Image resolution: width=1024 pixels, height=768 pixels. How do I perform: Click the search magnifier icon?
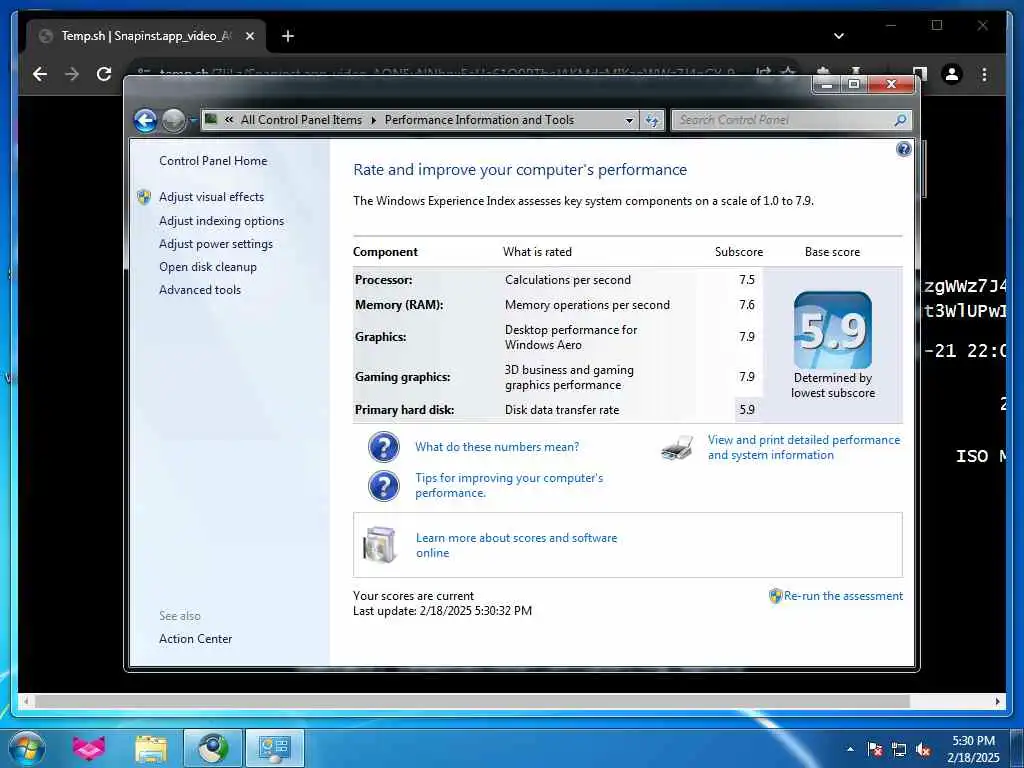tap(900, 120)
